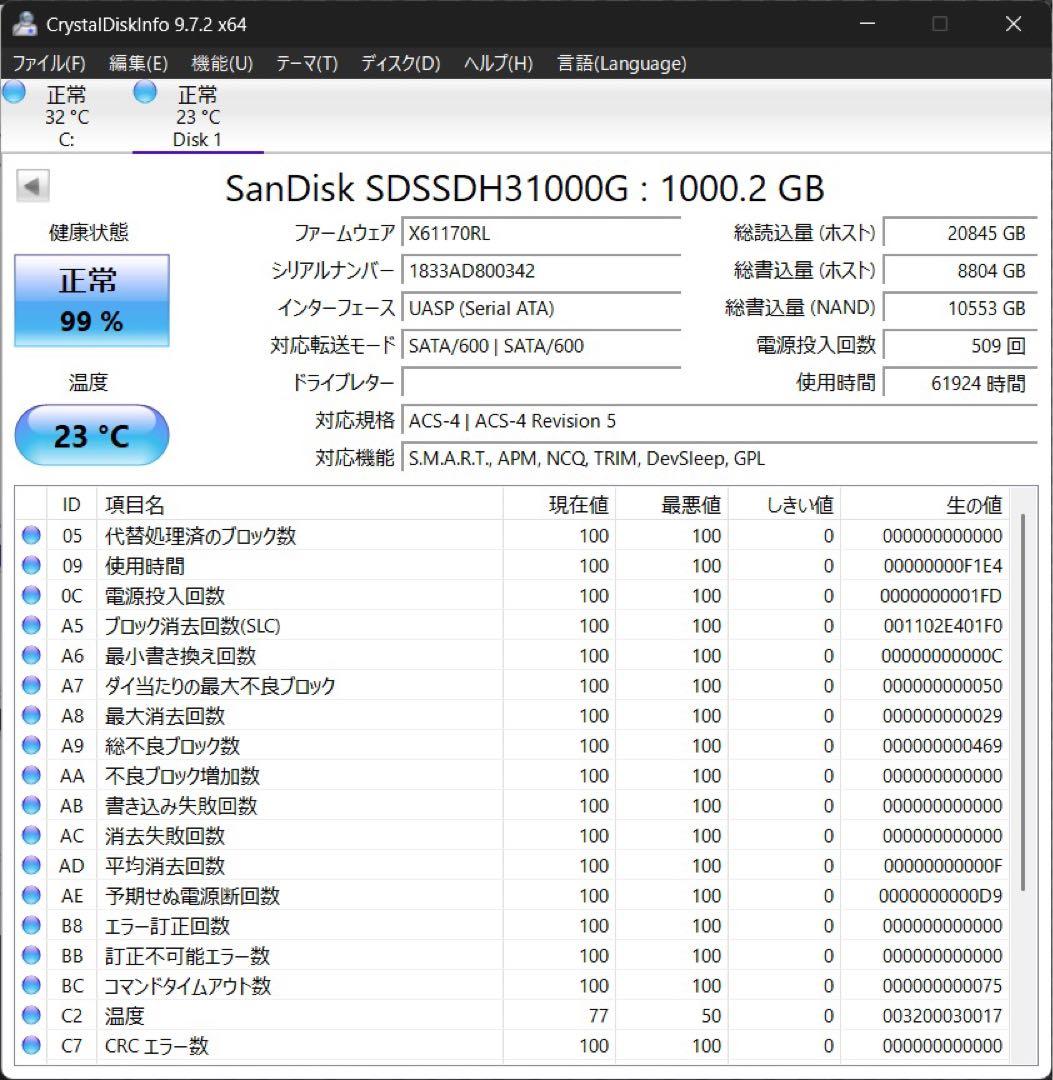Click status orb for ID A7 row
The width and height of the screenshot is (1053, 1080).
coord(31,685)
